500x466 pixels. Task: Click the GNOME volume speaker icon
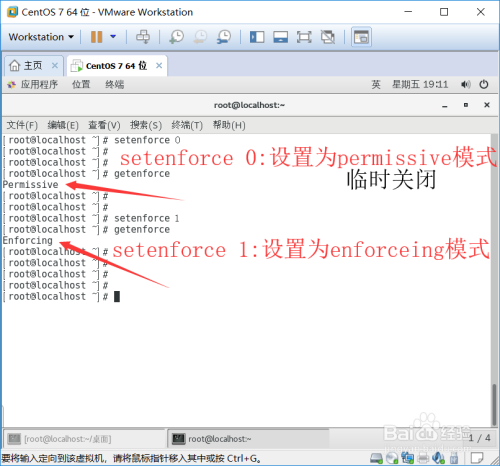(x=466, y=85)
